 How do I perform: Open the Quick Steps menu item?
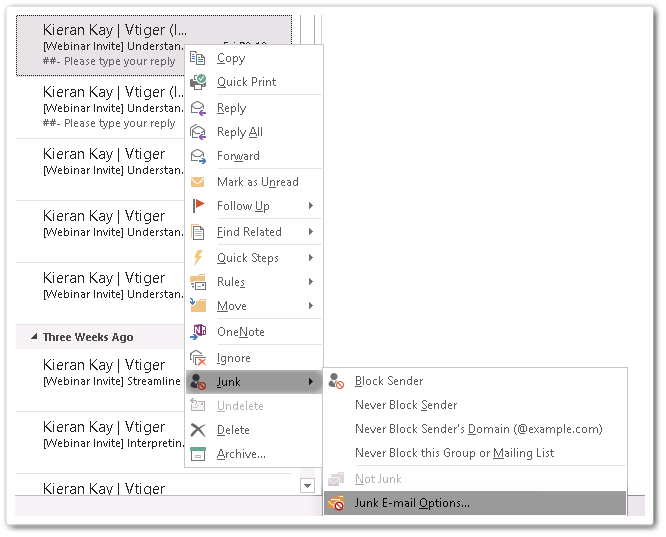[x=254, y=258]
